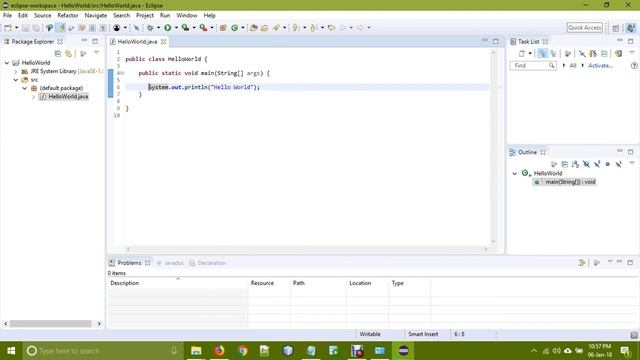This screenshot has width=640, height=360.
Task: Click the Debug bug icon
Action: (150, 28)
